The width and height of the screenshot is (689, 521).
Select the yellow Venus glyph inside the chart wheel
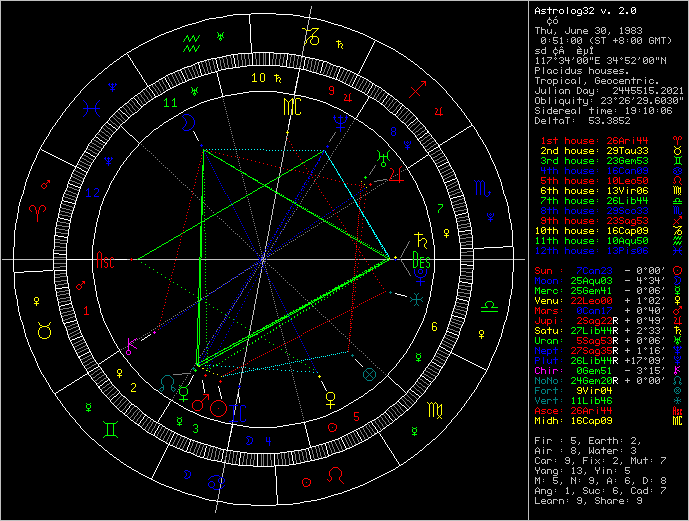(x=329, y=400)
